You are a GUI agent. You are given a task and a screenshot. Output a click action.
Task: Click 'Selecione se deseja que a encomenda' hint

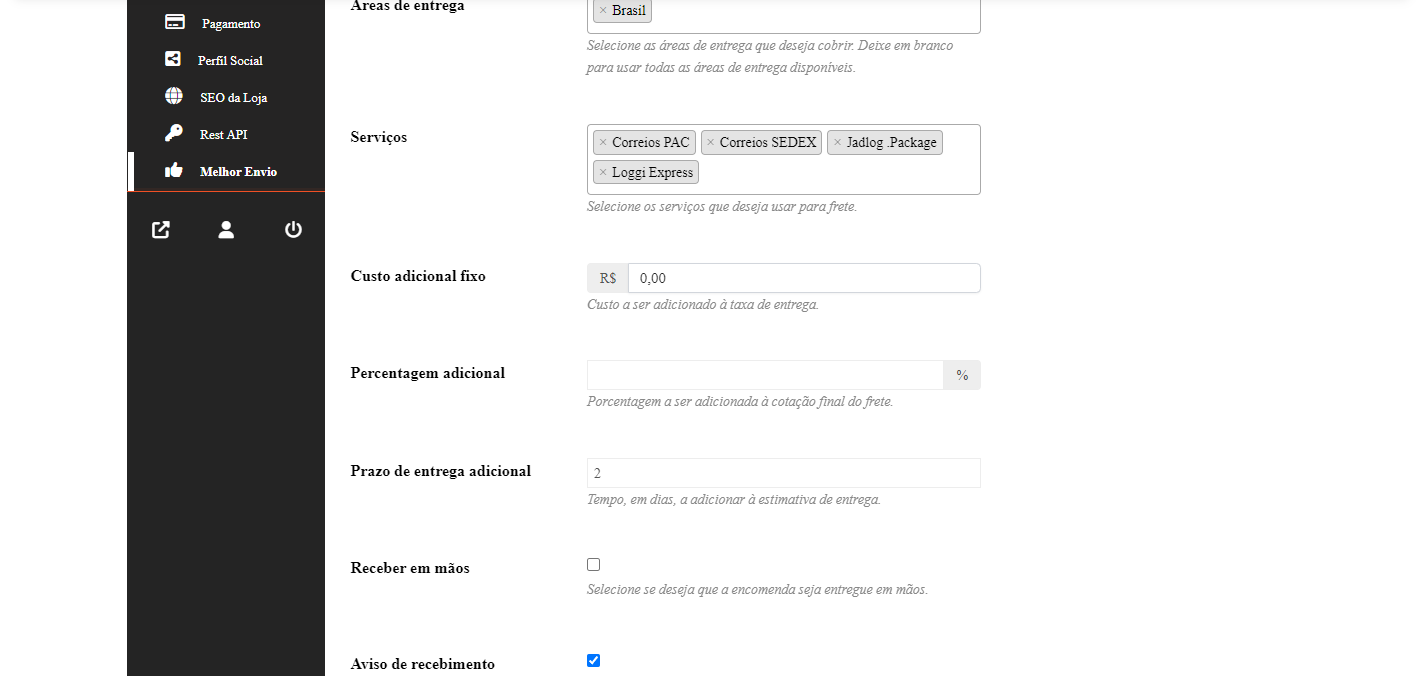click(757, 589)
